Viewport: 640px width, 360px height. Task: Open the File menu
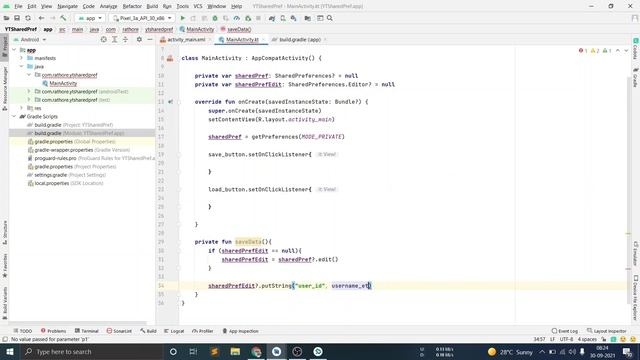click(x=18, y=6)
